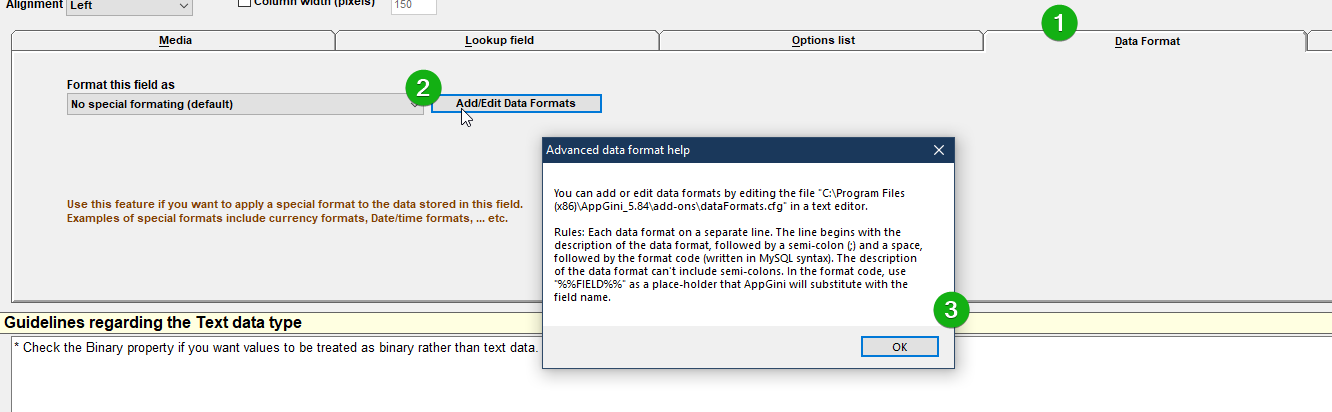Enable the Column width (pixels) checkbox
This screenshot has width=1332, height=412.
[244, 3]
